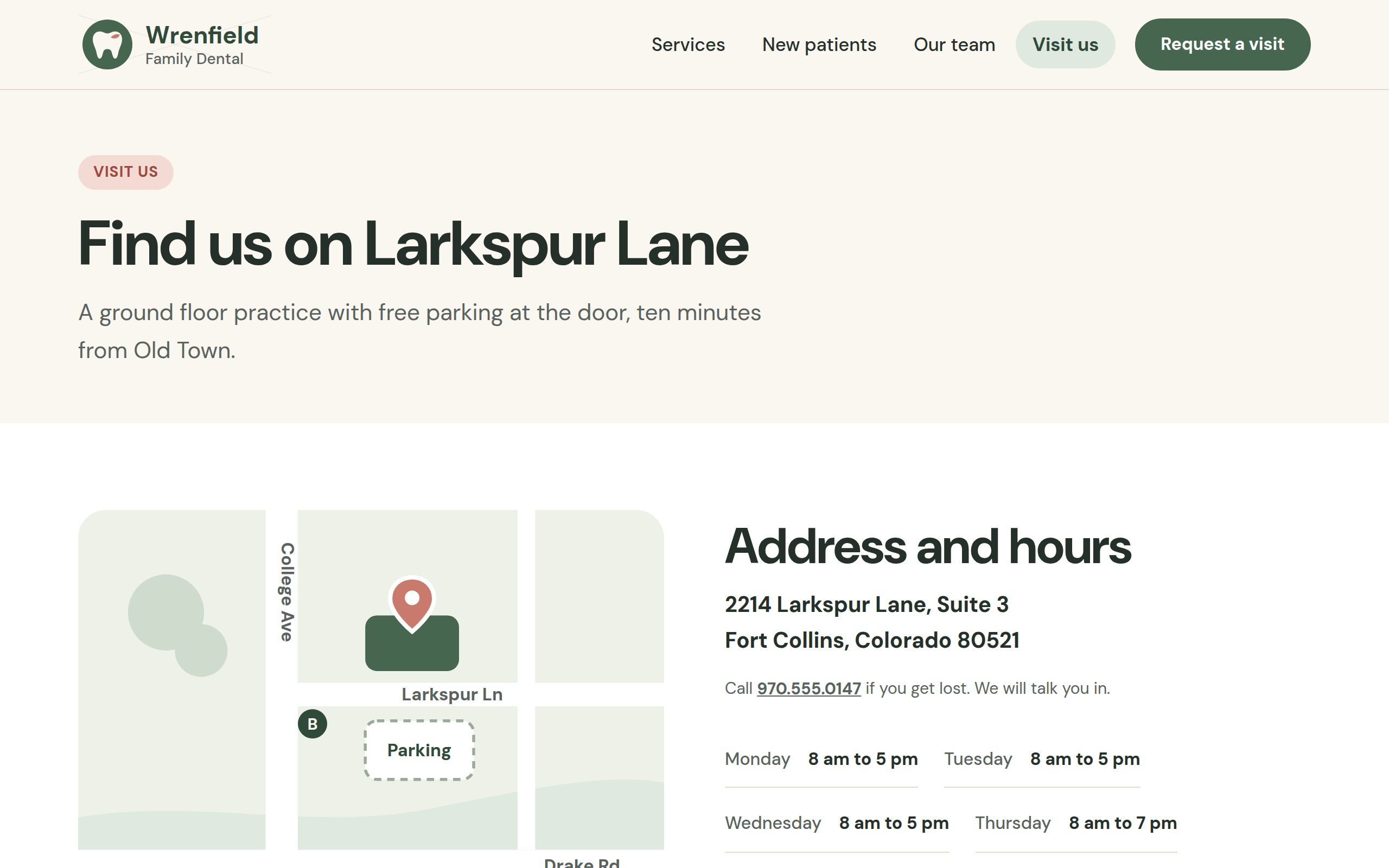This screenshot has width=1389, height=868.
Task: Click the red map pin marker
Action: click(411, 603)
